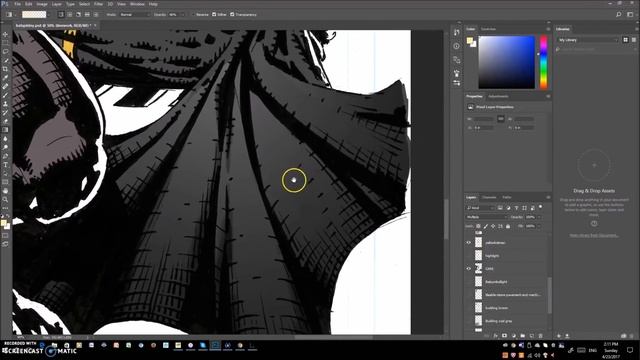Viewport: 640px width, 360px height.
Task: Select the Pen tool
Action: tap(5, 156)
